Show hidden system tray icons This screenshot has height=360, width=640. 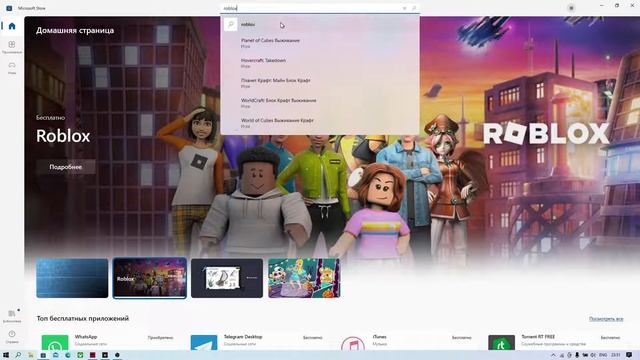[x=553, y=355]
